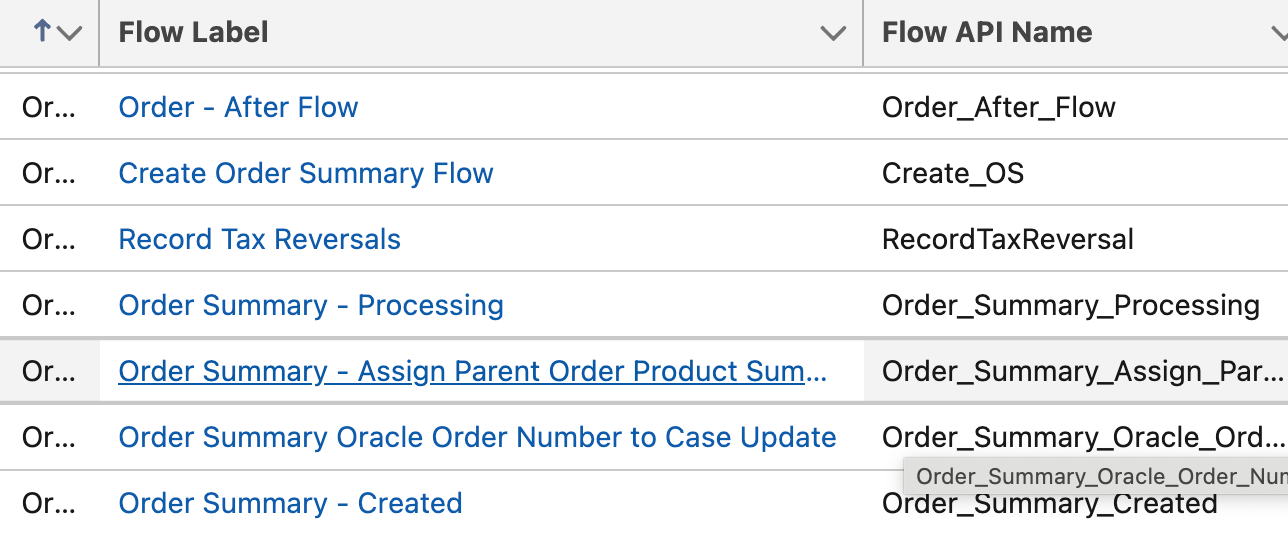
Task: Select the truncated Order_Summary_Oracle_Ord... API name cell
Action: pyautogui.click(x=1082, y=437)
